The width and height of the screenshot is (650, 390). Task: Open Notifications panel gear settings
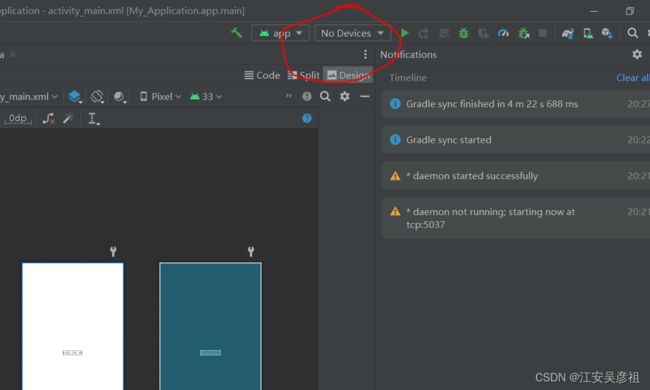pos(637,54)
